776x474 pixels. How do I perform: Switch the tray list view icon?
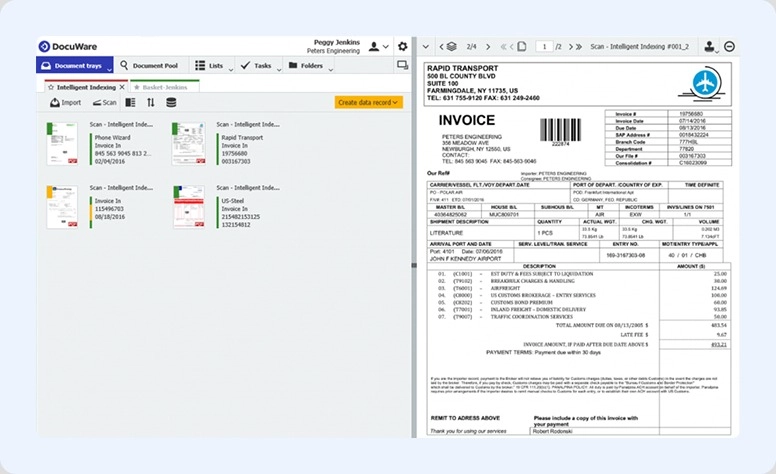point(130,102)
